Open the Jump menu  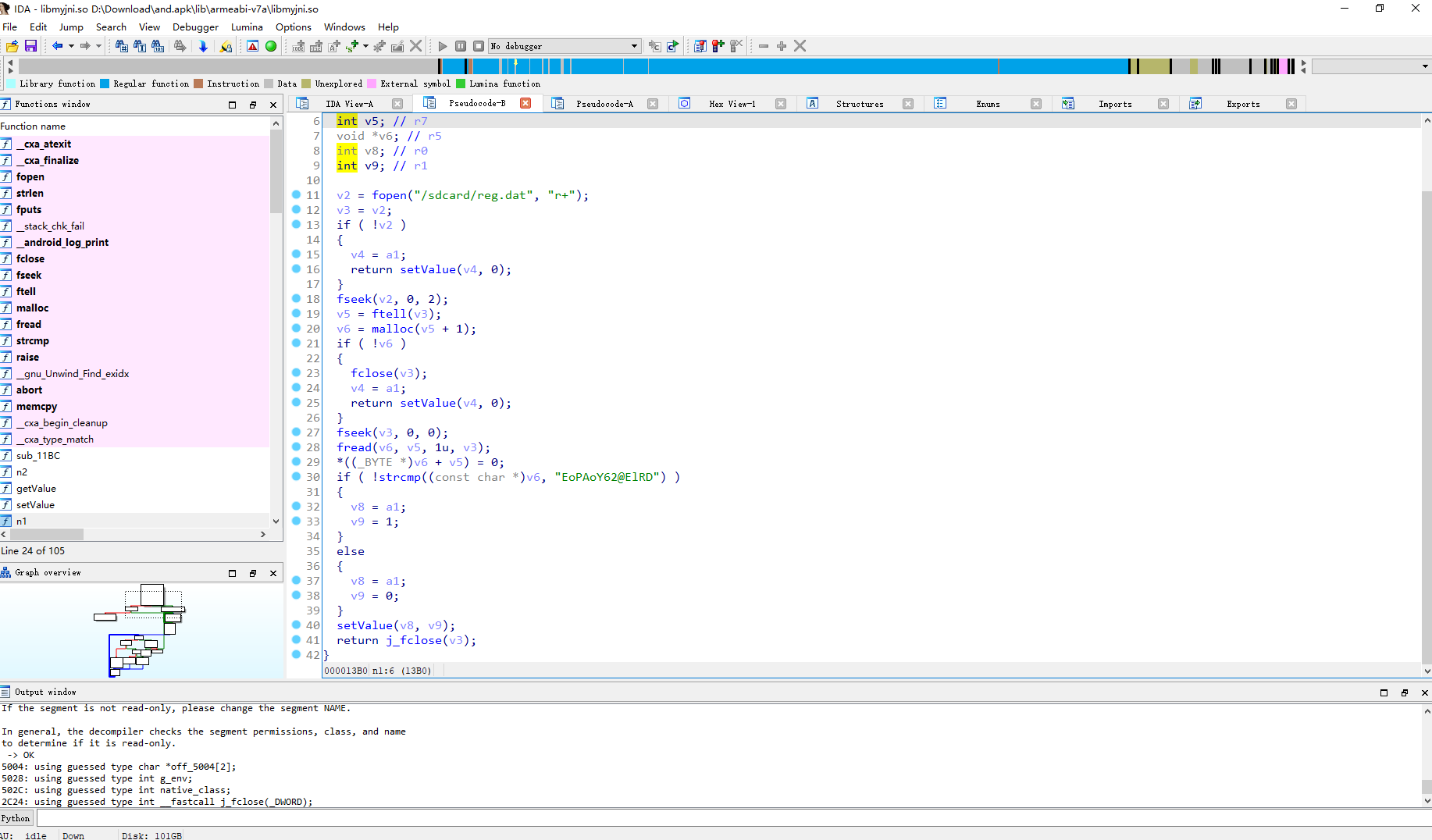[x=71, y=27]
